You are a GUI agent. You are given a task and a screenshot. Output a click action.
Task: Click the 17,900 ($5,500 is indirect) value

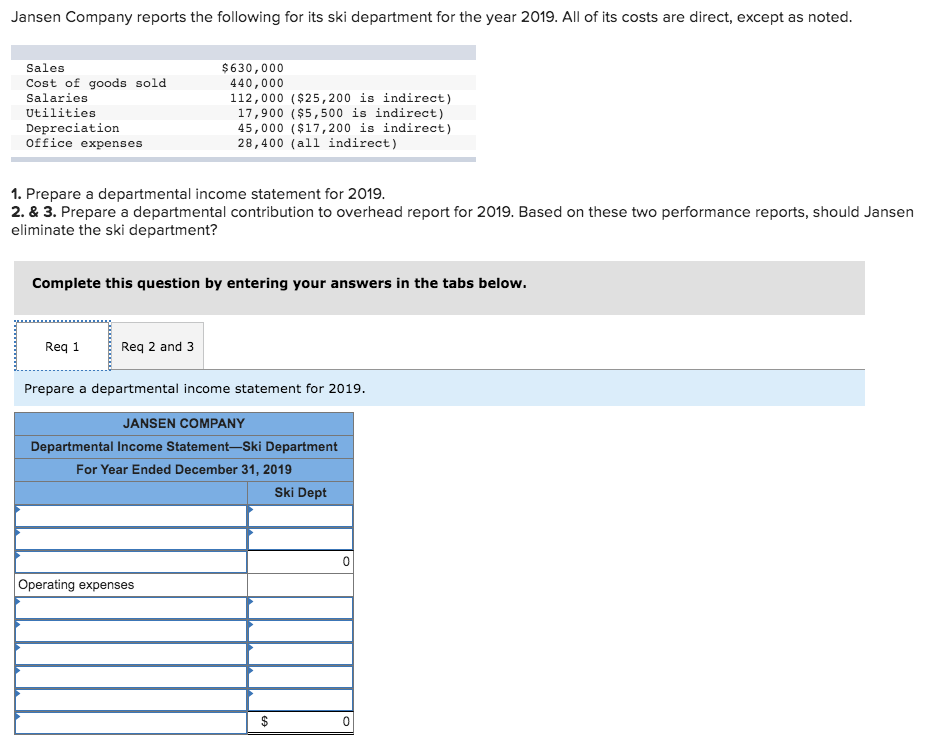pyautogui.click(x=341, y=113)
